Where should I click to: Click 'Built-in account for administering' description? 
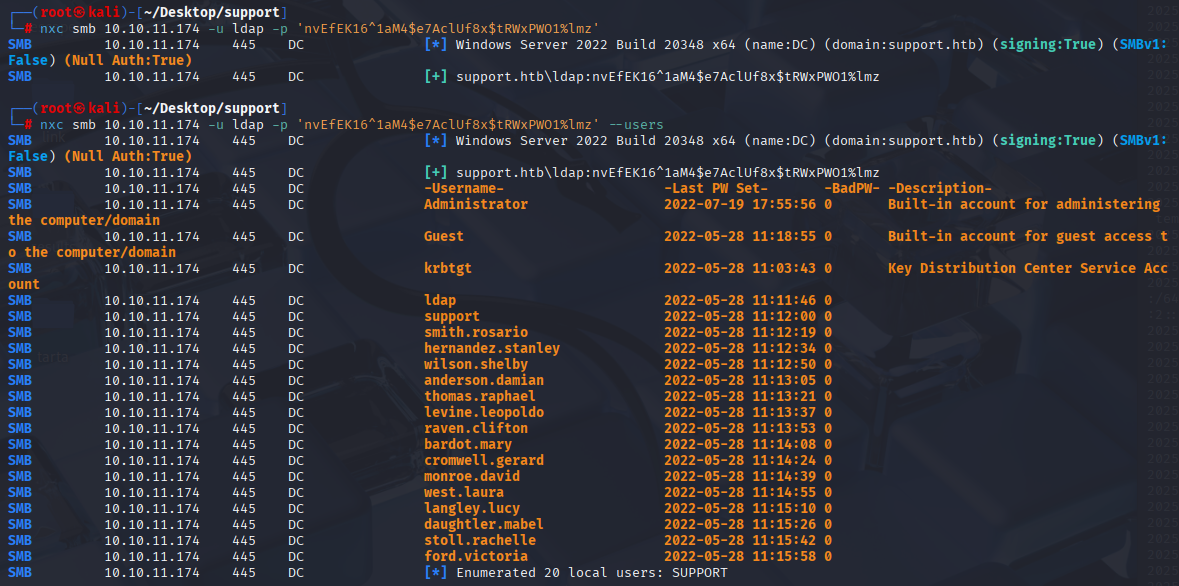coord(1024,205)
